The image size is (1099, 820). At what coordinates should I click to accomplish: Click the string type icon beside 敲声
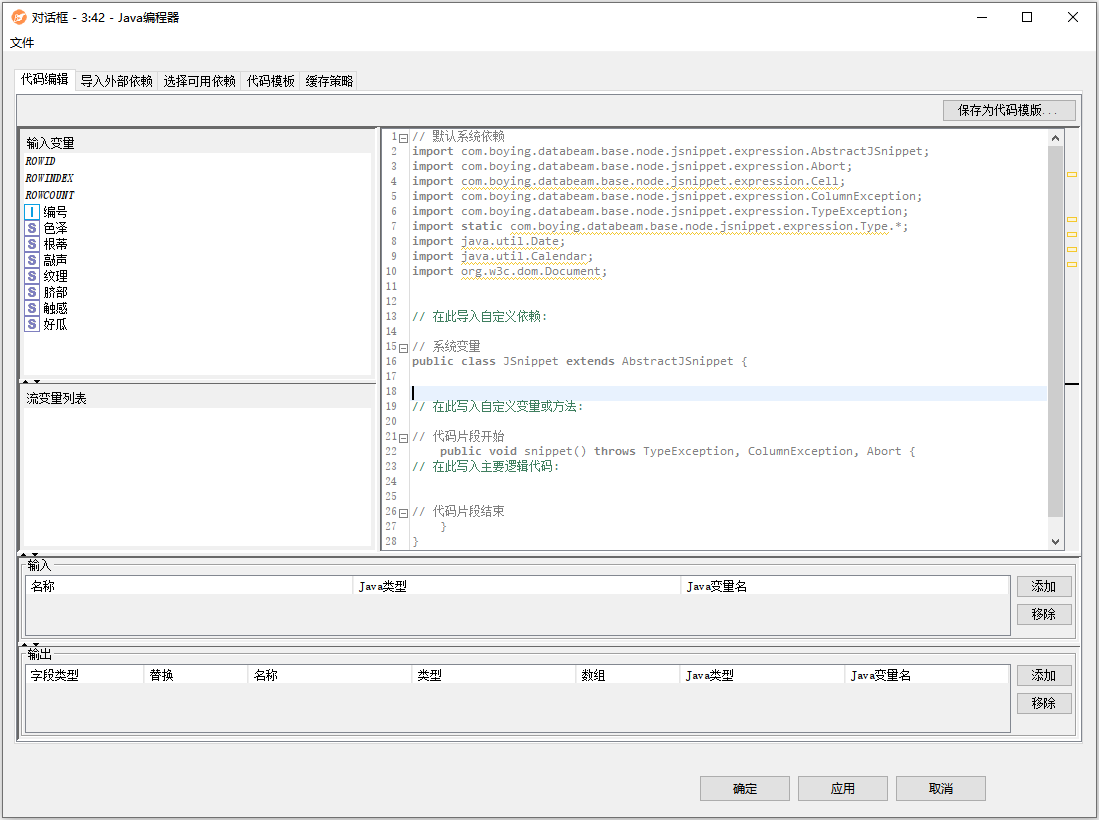32,260
